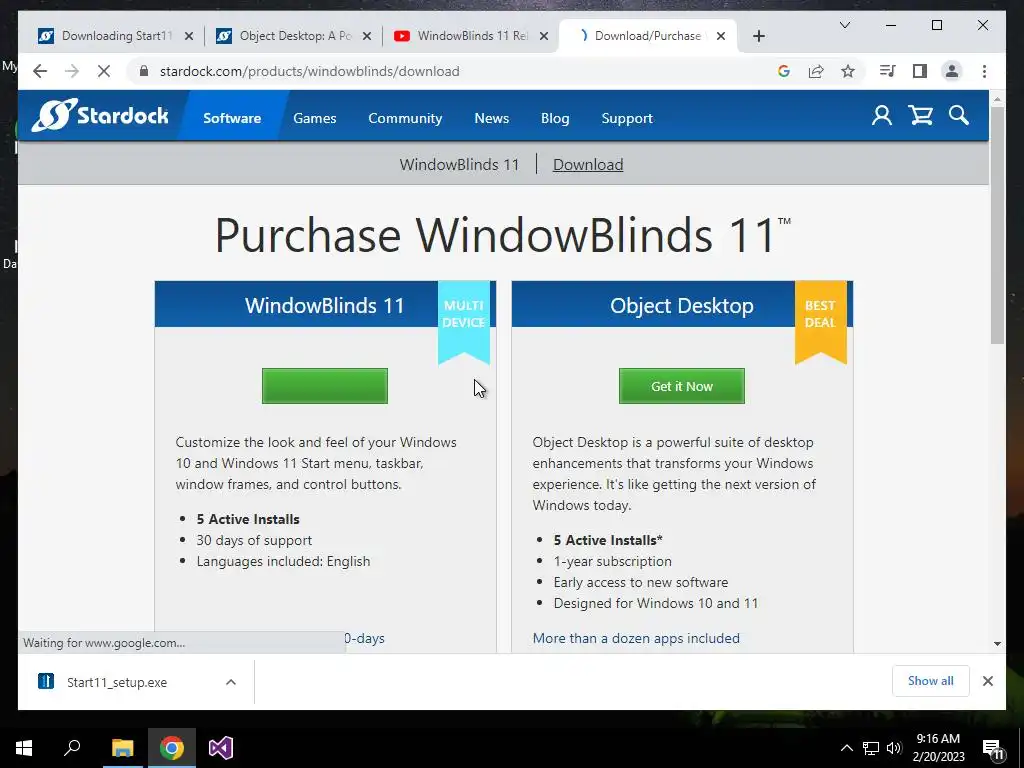This screenshot has height=768, width=1024.
Task: Open File Explorer from the taskbar
Action: 122,748
